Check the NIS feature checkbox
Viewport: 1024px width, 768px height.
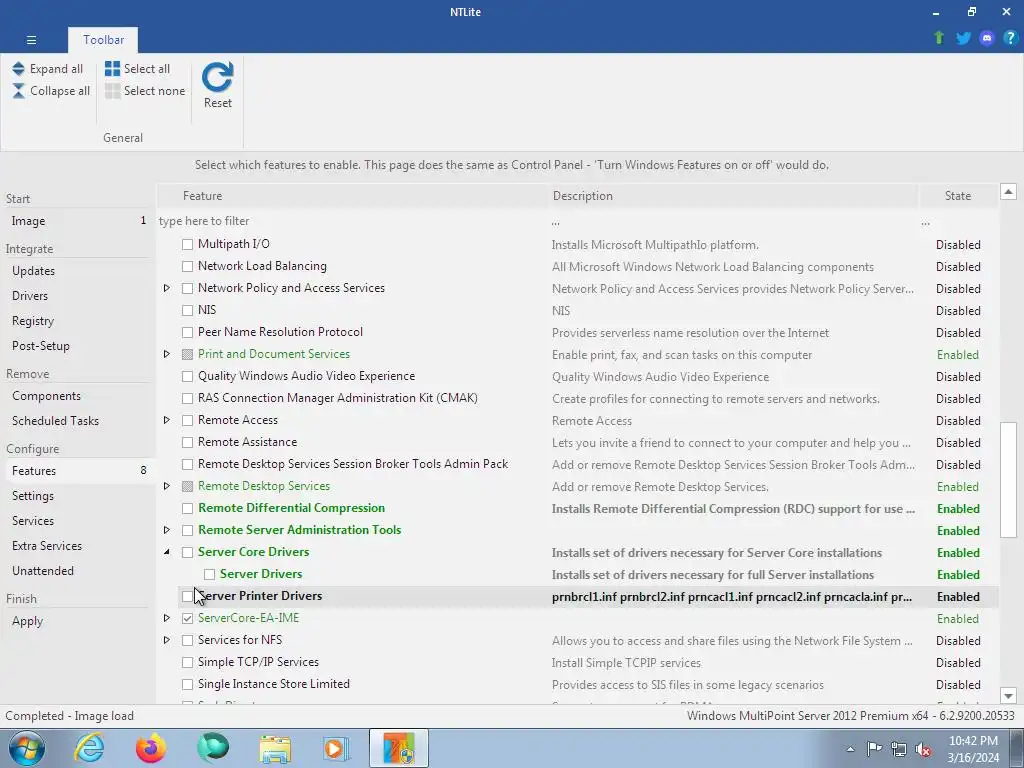[187, 310]
